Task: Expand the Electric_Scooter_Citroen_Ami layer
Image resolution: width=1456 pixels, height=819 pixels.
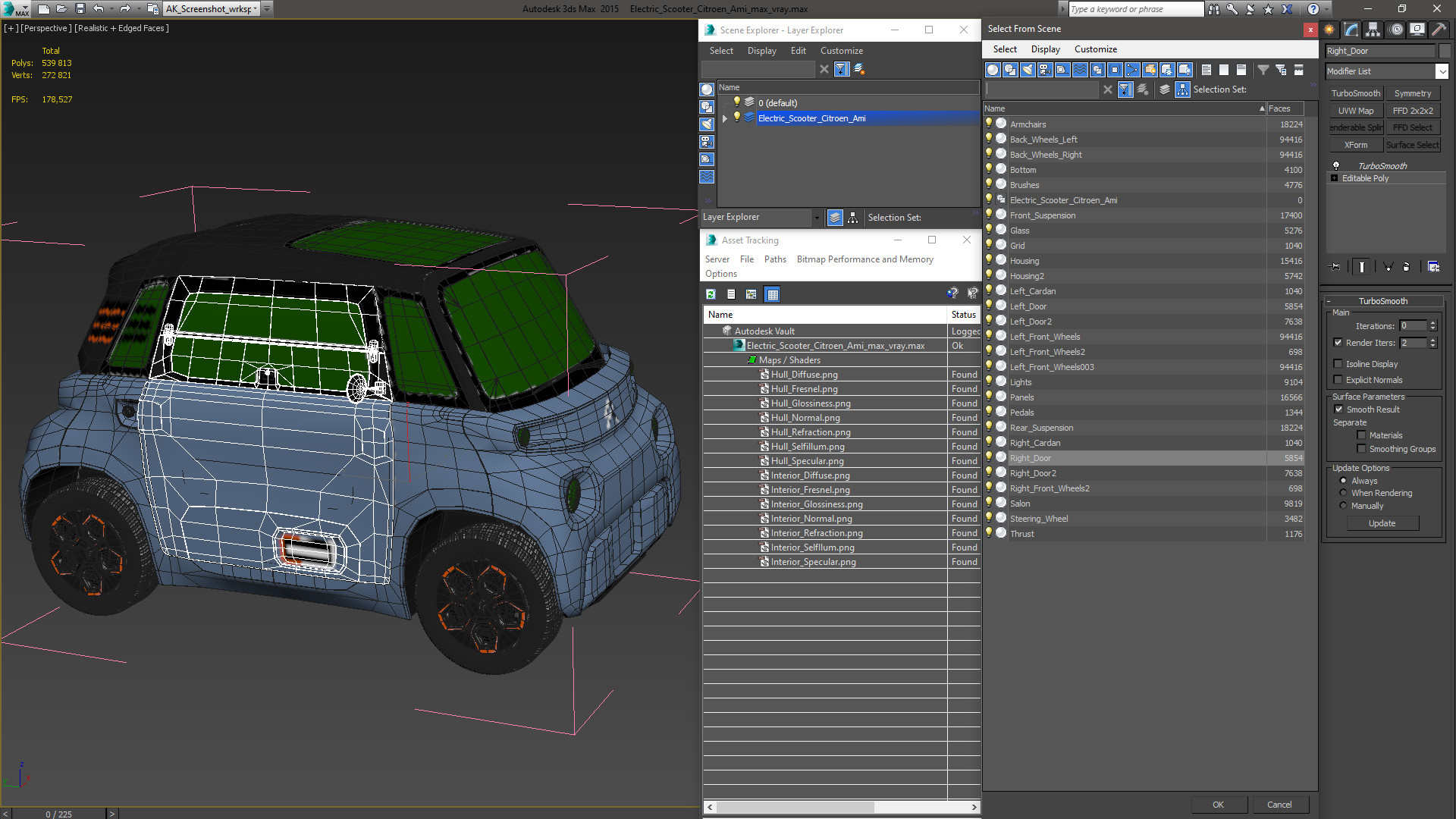Action: pyautogui.click(x=725, y=118)
